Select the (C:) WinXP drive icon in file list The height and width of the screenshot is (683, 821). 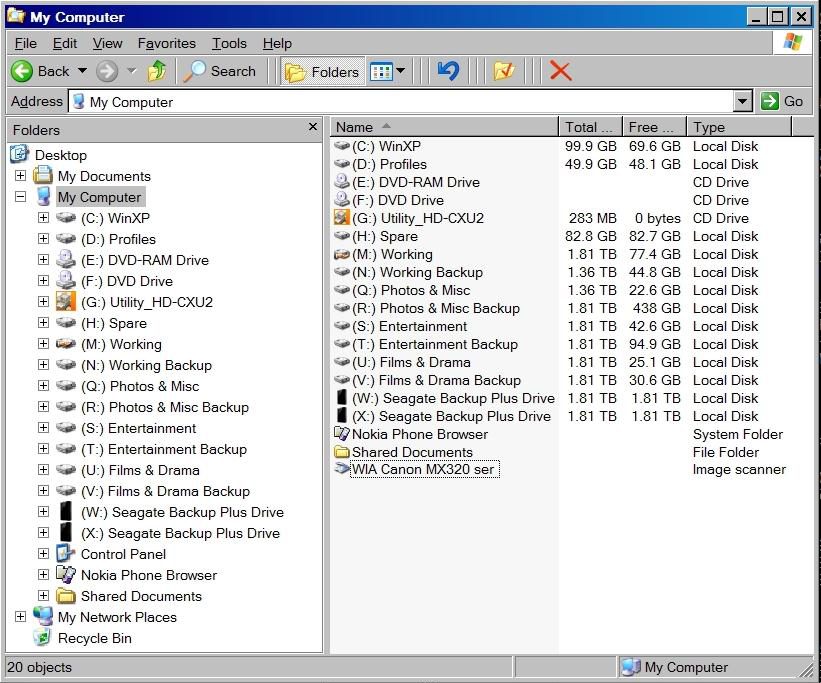[342, 146]
